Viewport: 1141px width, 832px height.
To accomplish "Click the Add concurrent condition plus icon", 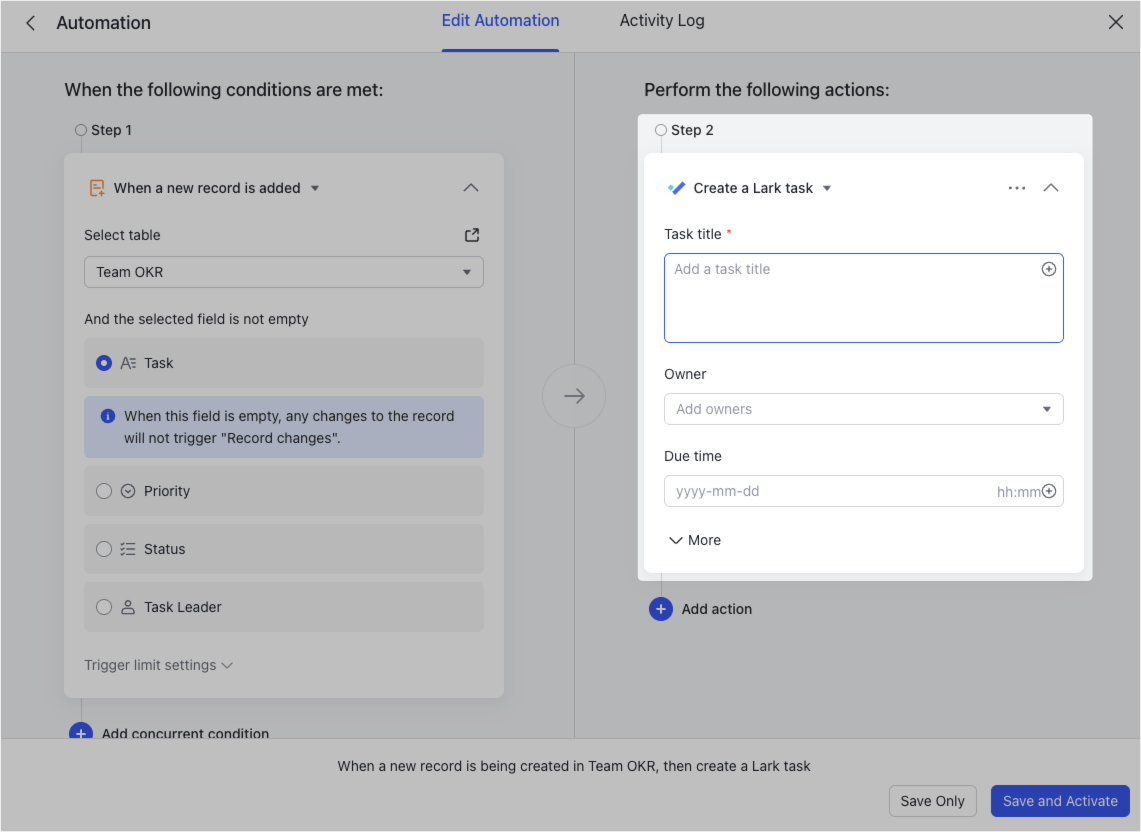I will tap(81, 732).
